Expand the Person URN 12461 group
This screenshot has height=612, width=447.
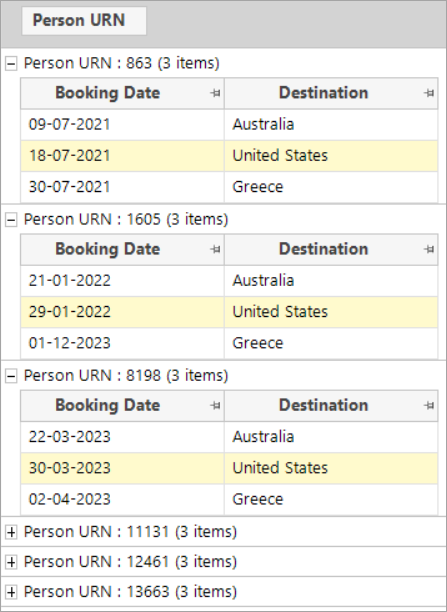click(x=11, y=562)
